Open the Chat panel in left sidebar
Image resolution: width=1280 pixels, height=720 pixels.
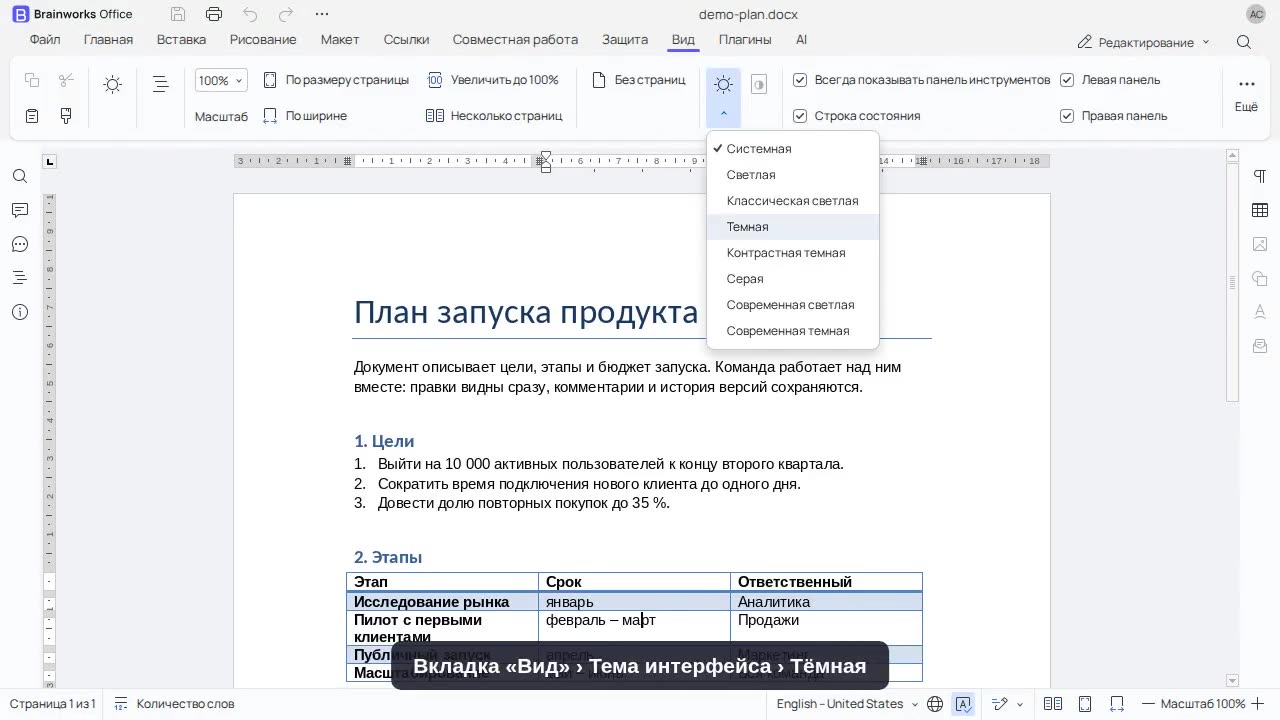click(20, 244)
